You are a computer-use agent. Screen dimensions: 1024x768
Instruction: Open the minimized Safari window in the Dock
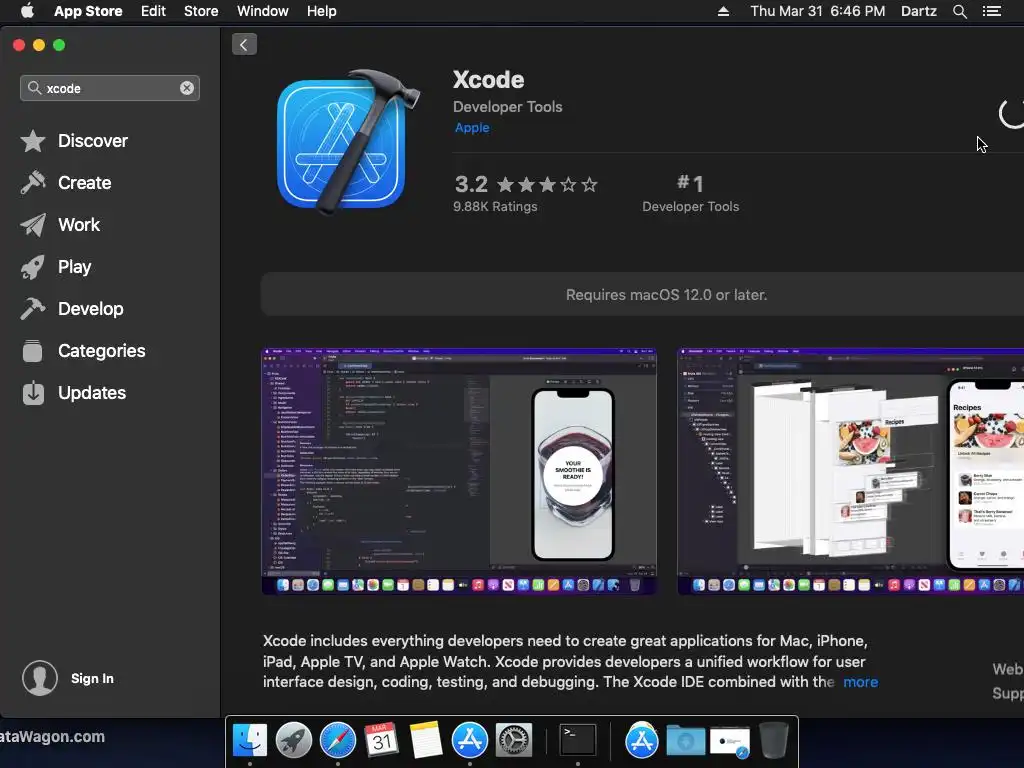click(729, 743)
